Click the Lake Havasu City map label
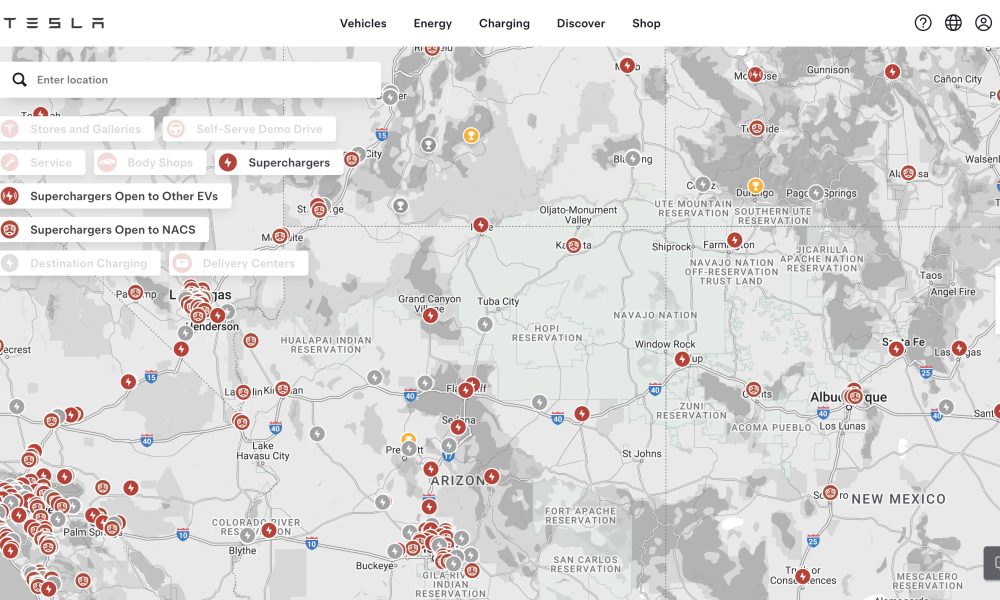The image size is (1000, 600). (263, 451)
